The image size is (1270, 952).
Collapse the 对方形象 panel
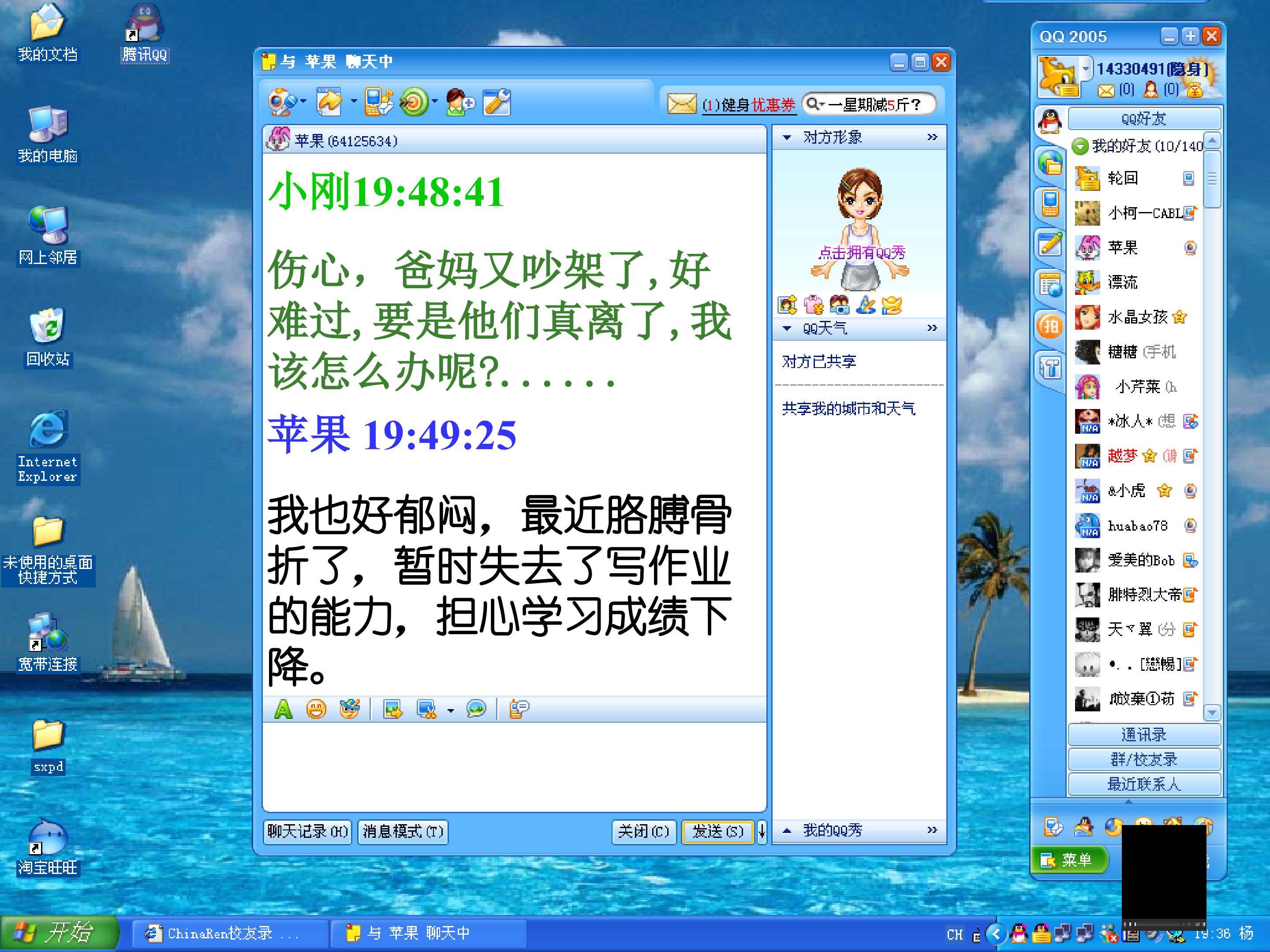[787, 138]
